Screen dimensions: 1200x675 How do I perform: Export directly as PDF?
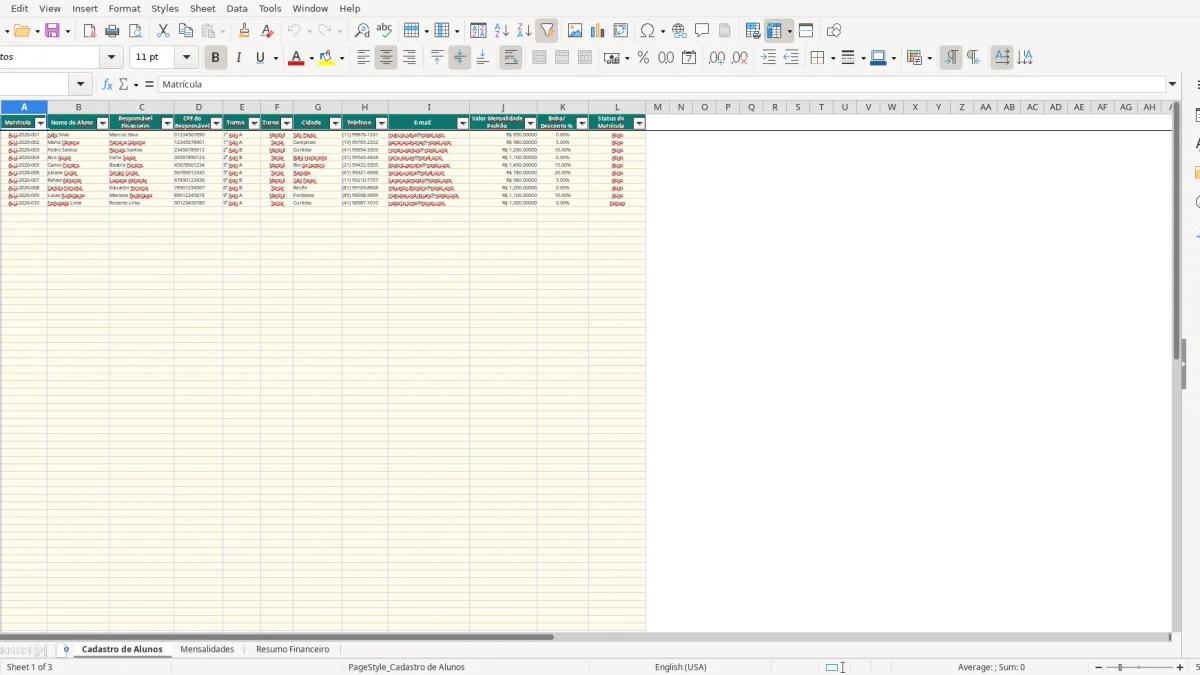coord(89,31)
